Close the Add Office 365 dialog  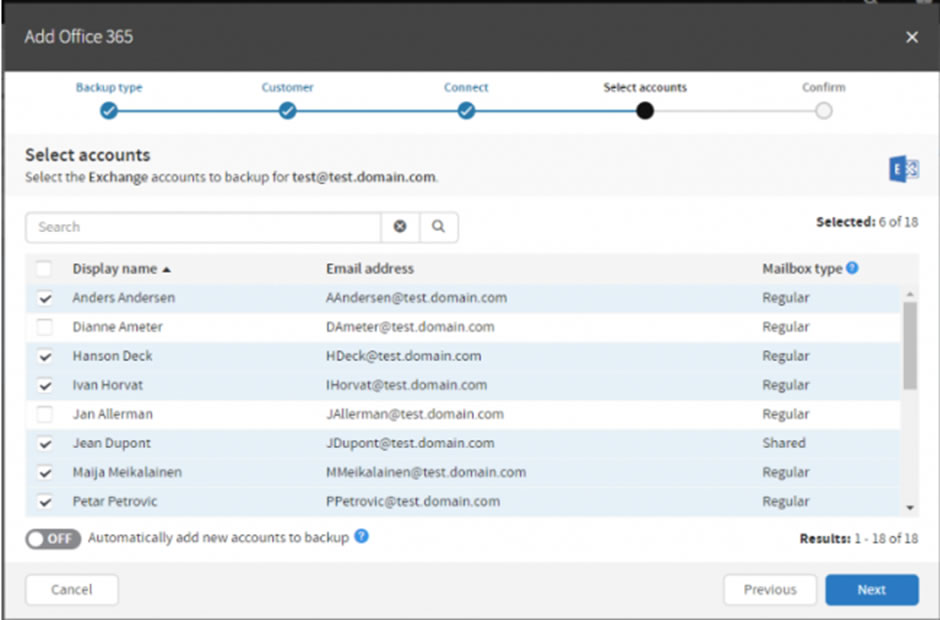912,37
